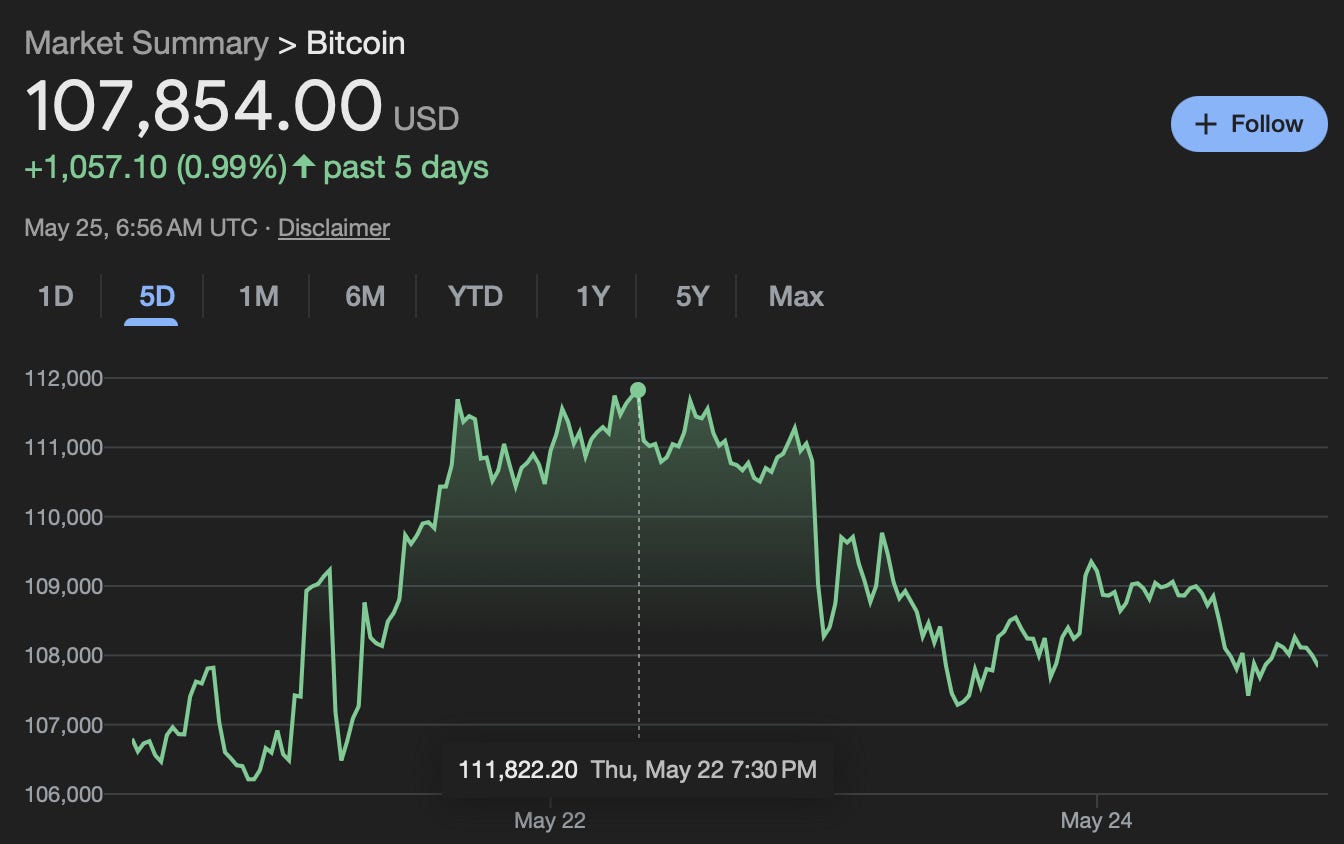The height and width of the screenshot is (844, 1344).
Task: Switch to the 6M tab
Action: point(365,297)
